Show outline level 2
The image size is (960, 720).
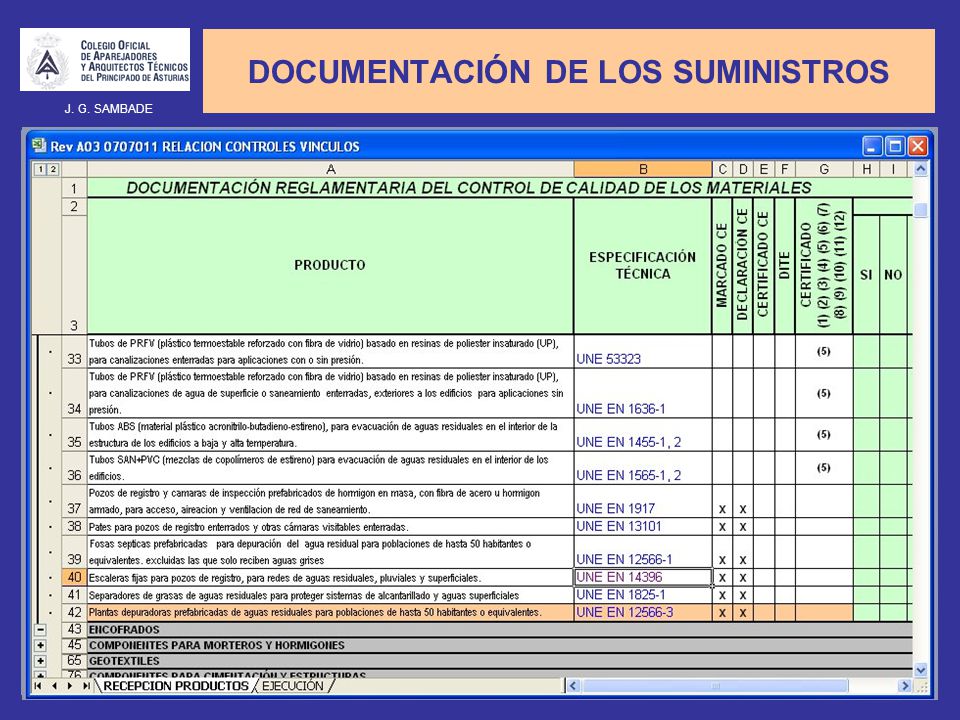tap(53, 169)
